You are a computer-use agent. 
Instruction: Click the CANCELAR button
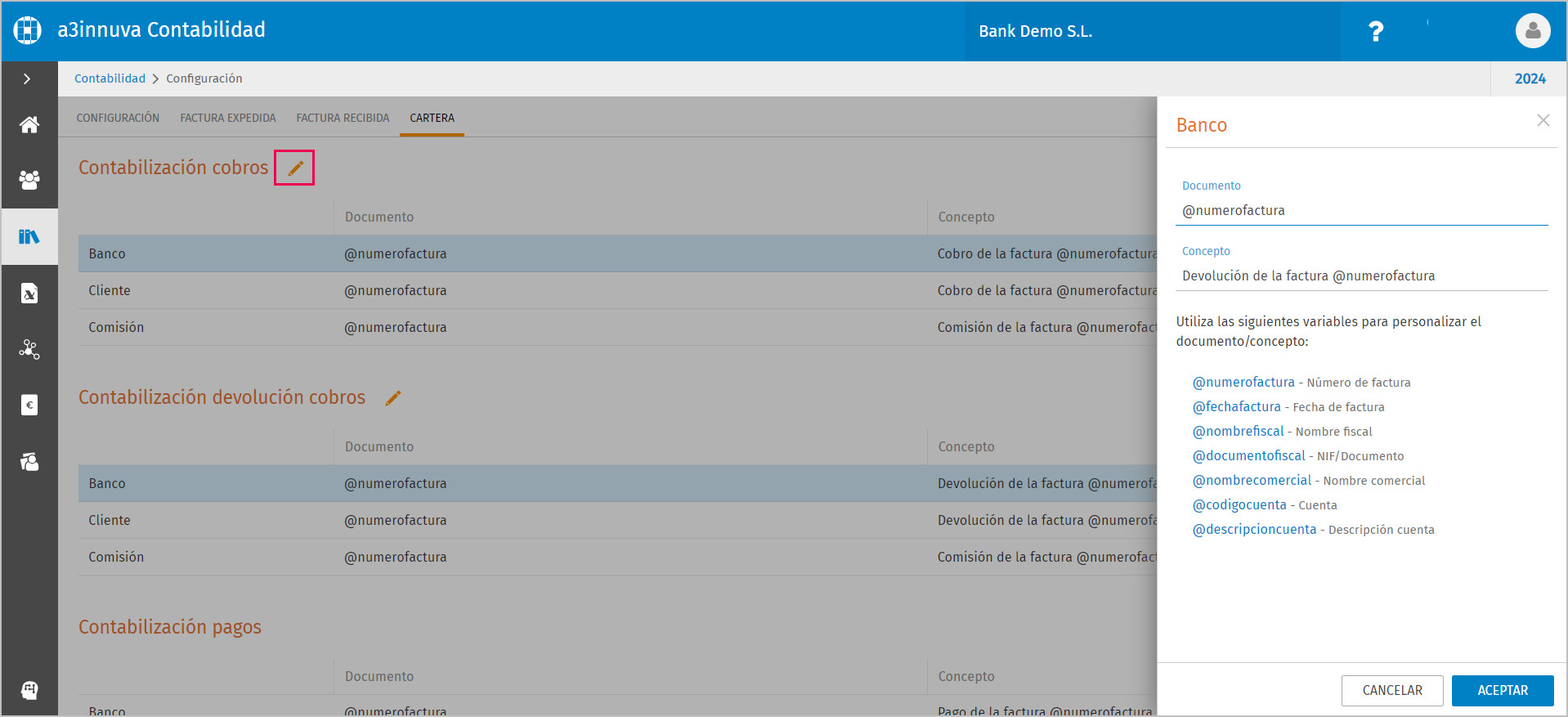point(1392,690)
